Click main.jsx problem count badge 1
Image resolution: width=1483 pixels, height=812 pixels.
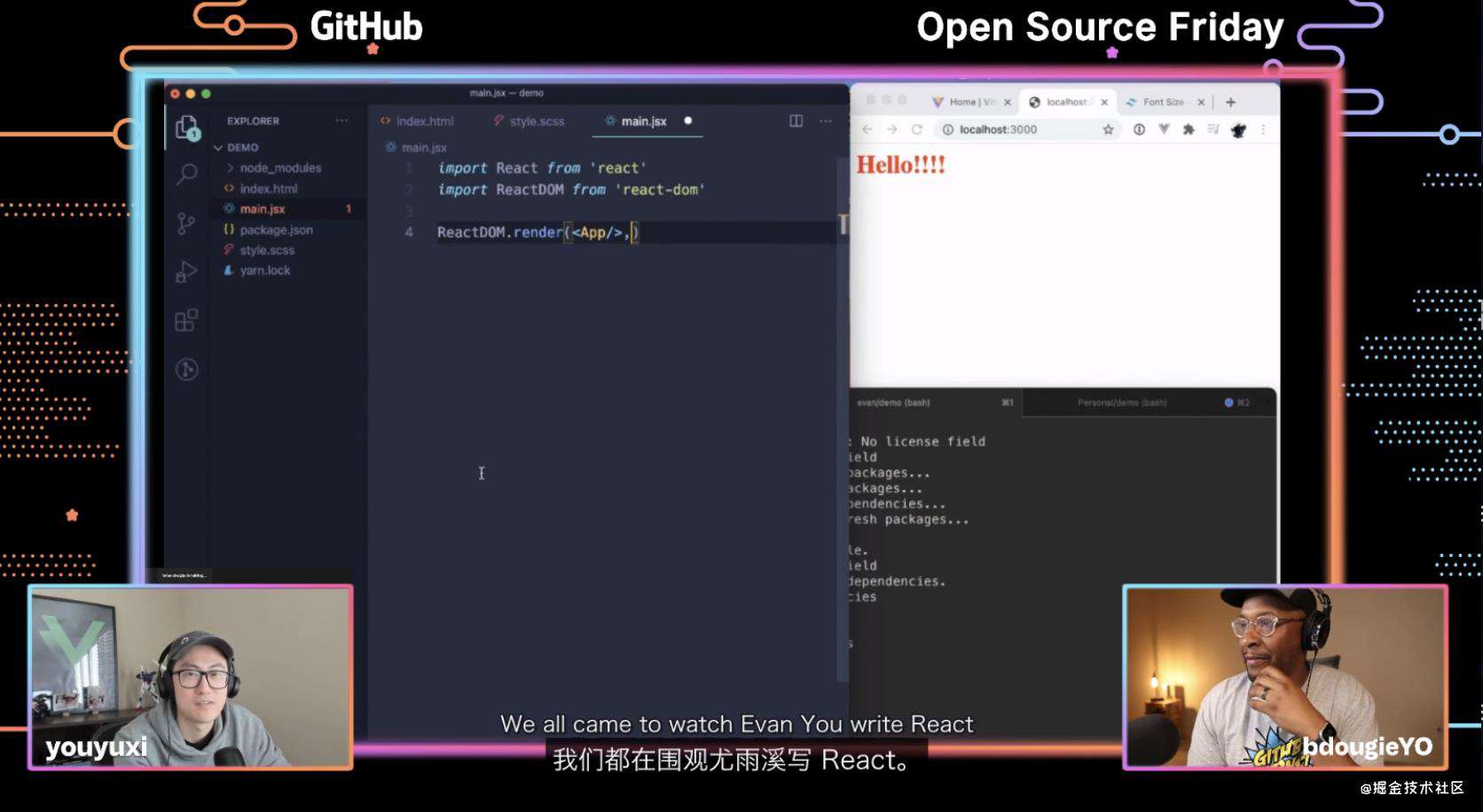coord(349,209)
